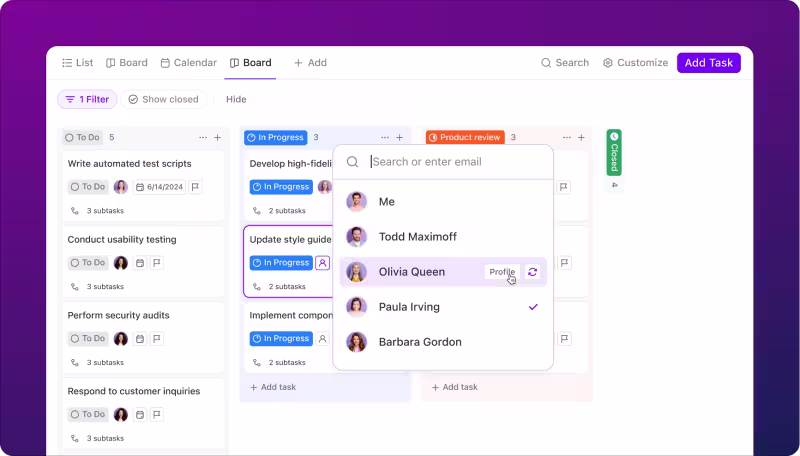This screenshot has width=800, height=456.
Task: Switch to the List view tab
Action: coord(78,63)
